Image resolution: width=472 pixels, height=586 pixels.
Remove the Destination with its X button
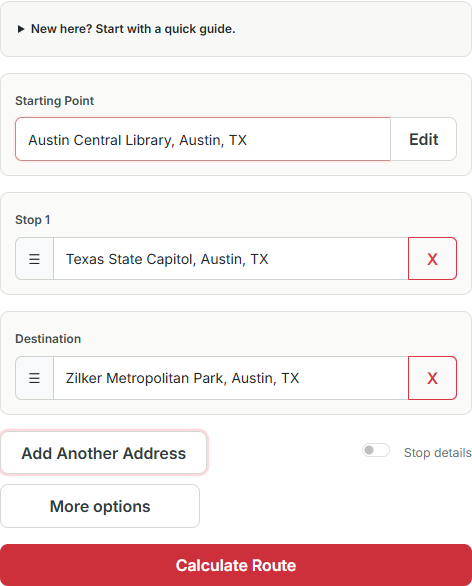[432, 378]
